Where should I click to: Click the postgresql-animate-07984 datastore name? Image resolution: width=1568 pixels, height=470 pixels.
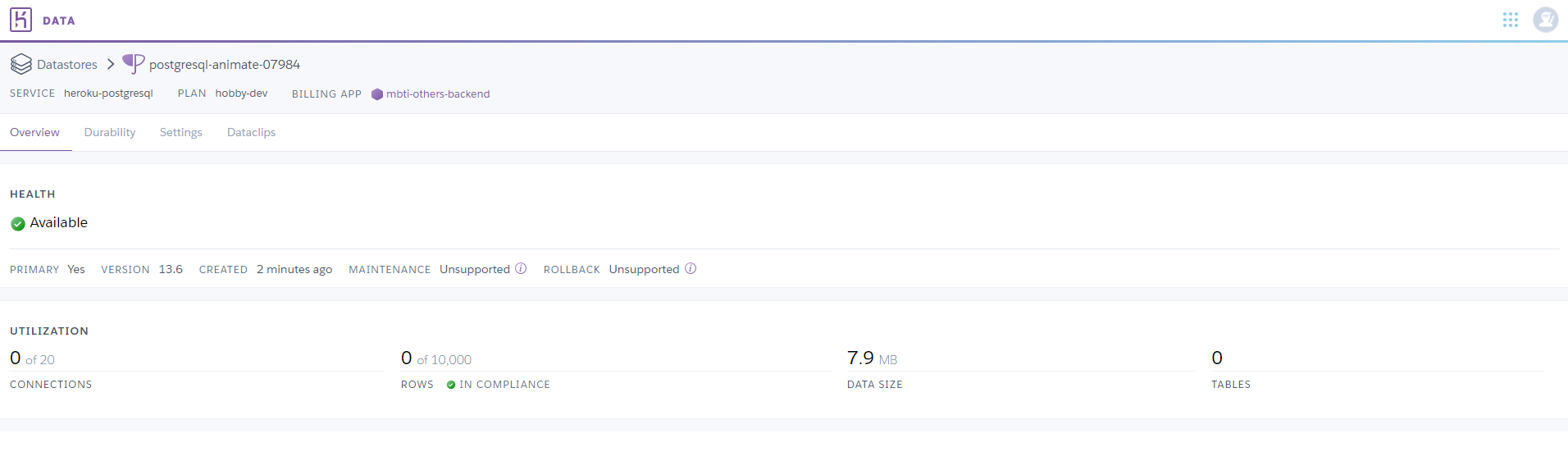(x=225, y=64)
